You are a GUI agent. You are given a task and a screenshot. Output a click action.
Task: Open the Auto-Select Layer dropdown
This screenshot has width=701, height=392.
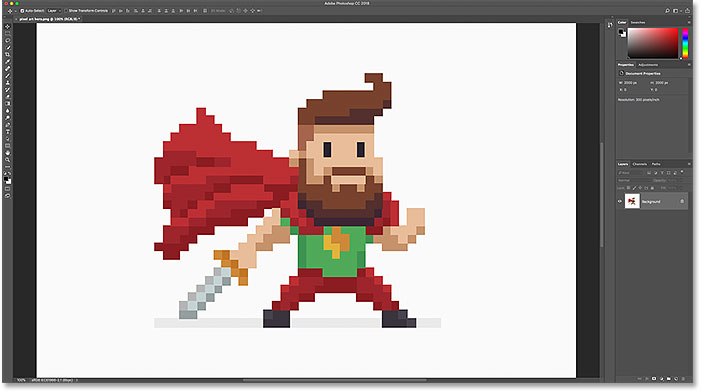54,11
